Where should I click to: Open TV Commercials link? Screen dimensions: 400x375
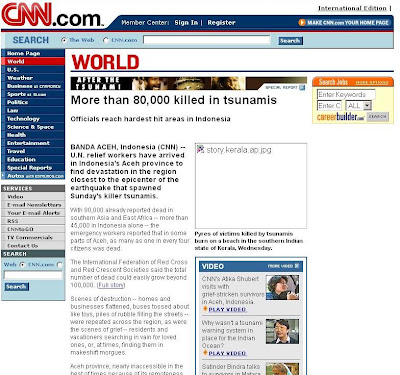click(33, 237)
